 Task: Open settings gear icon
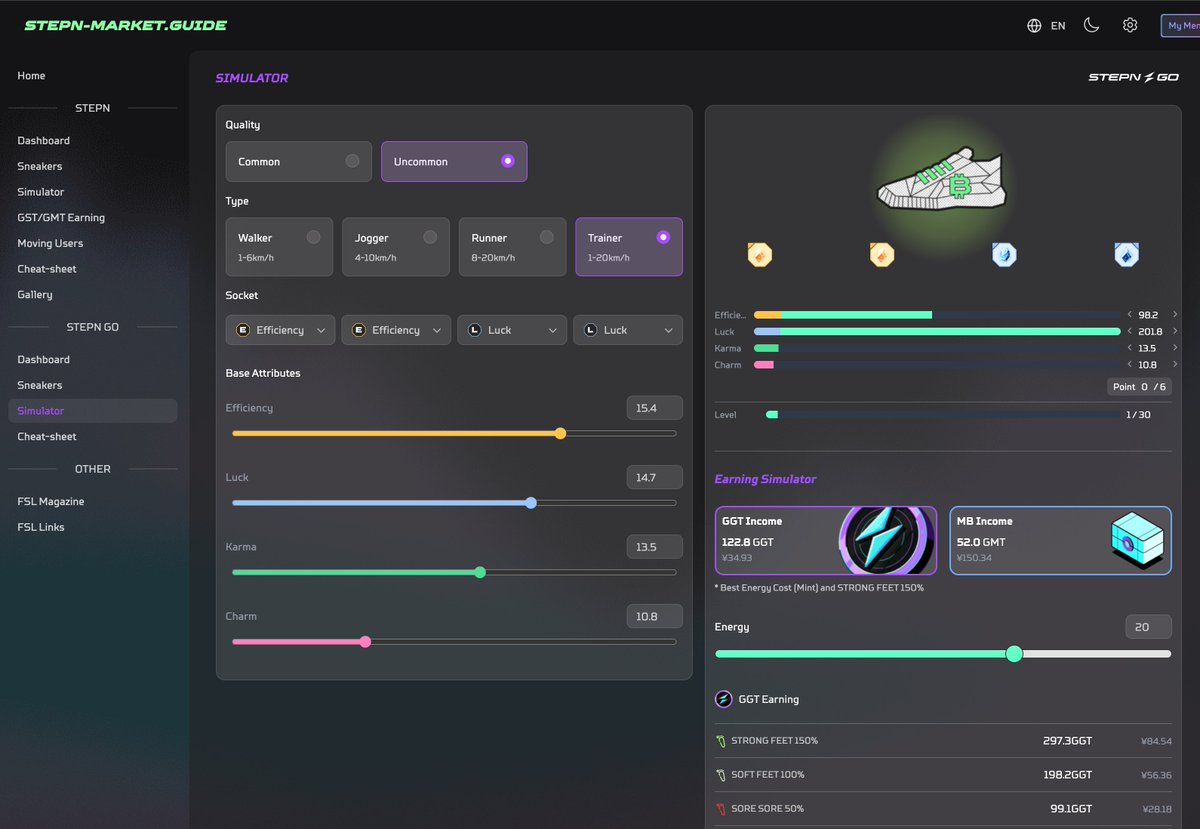[1130, 25]
